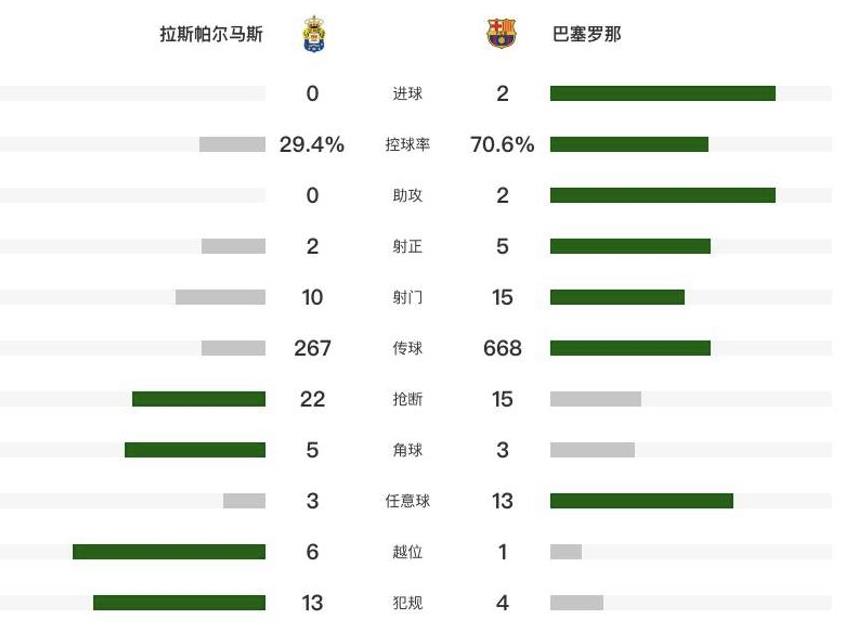Click Las Palmas' green 犯规 bar

pos(179,603)
